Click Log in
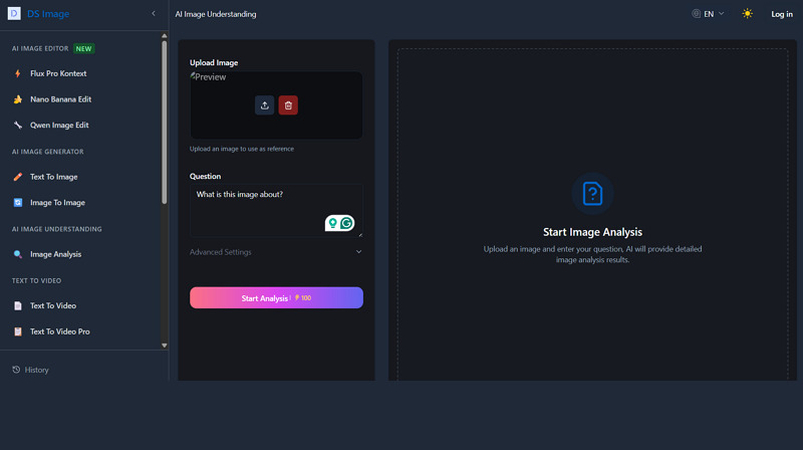 782,14
